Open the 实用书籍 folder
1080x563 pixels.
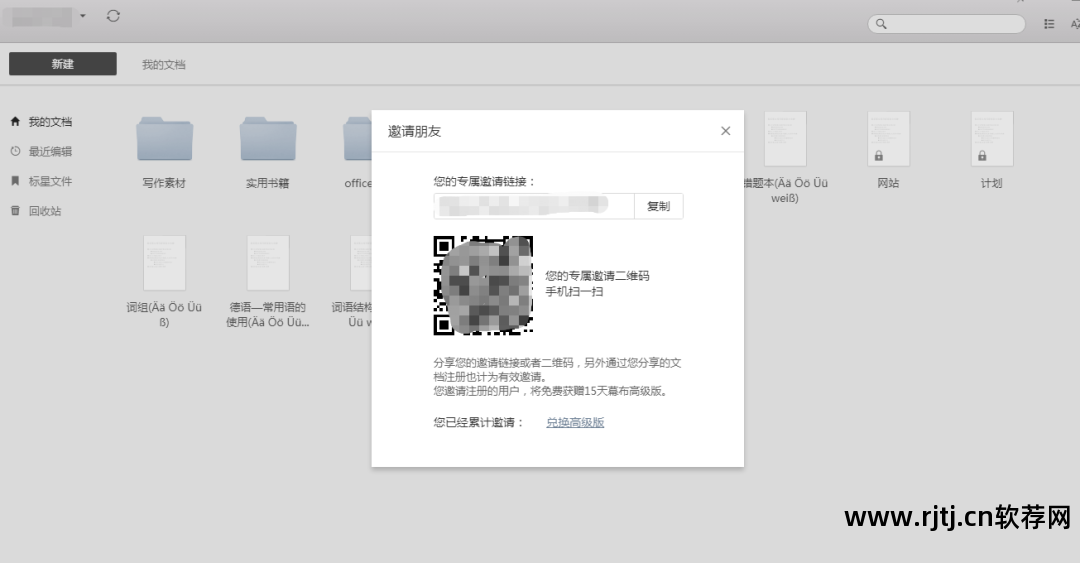(268, 139)
